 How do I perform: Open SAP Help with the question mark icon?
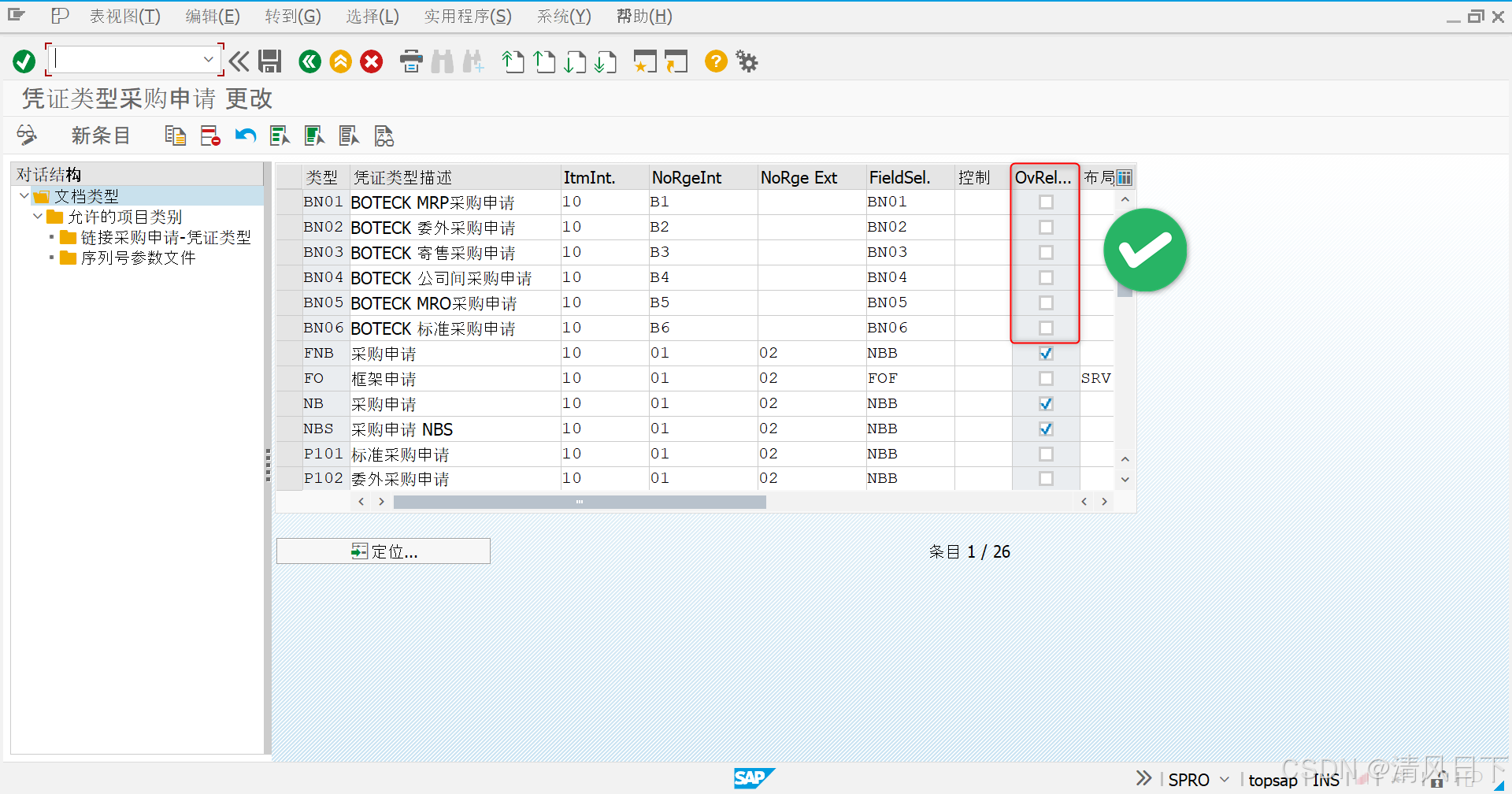(715, 61)
